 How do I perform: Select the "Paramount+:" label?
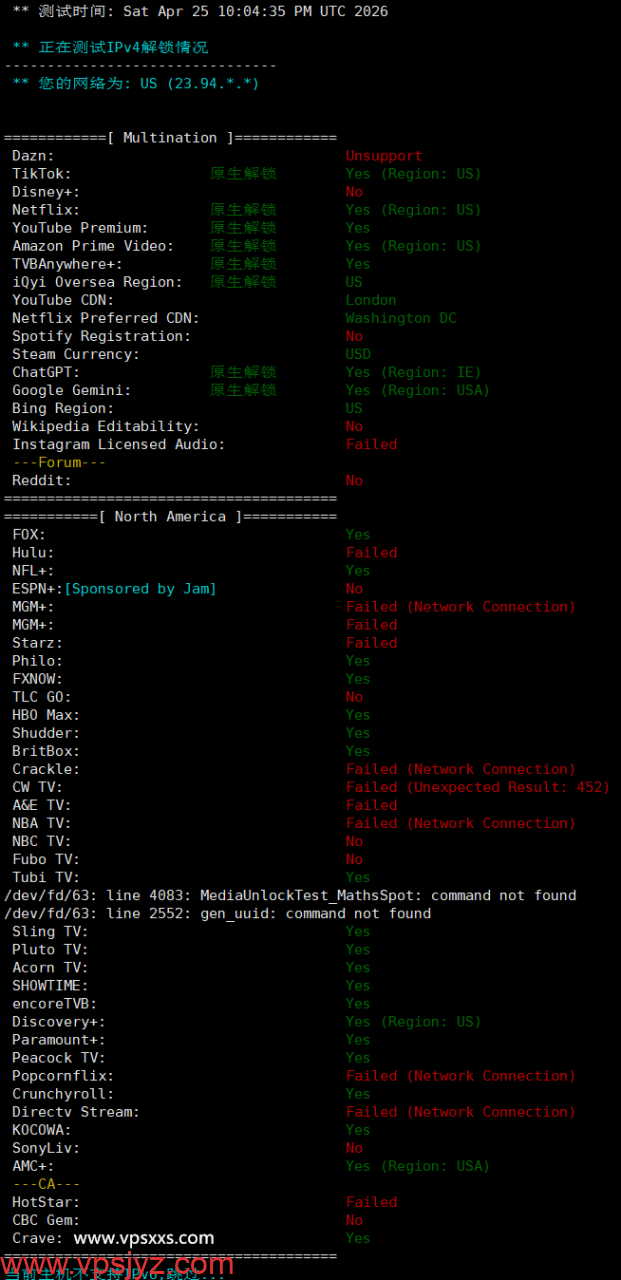coord(59,1039)
